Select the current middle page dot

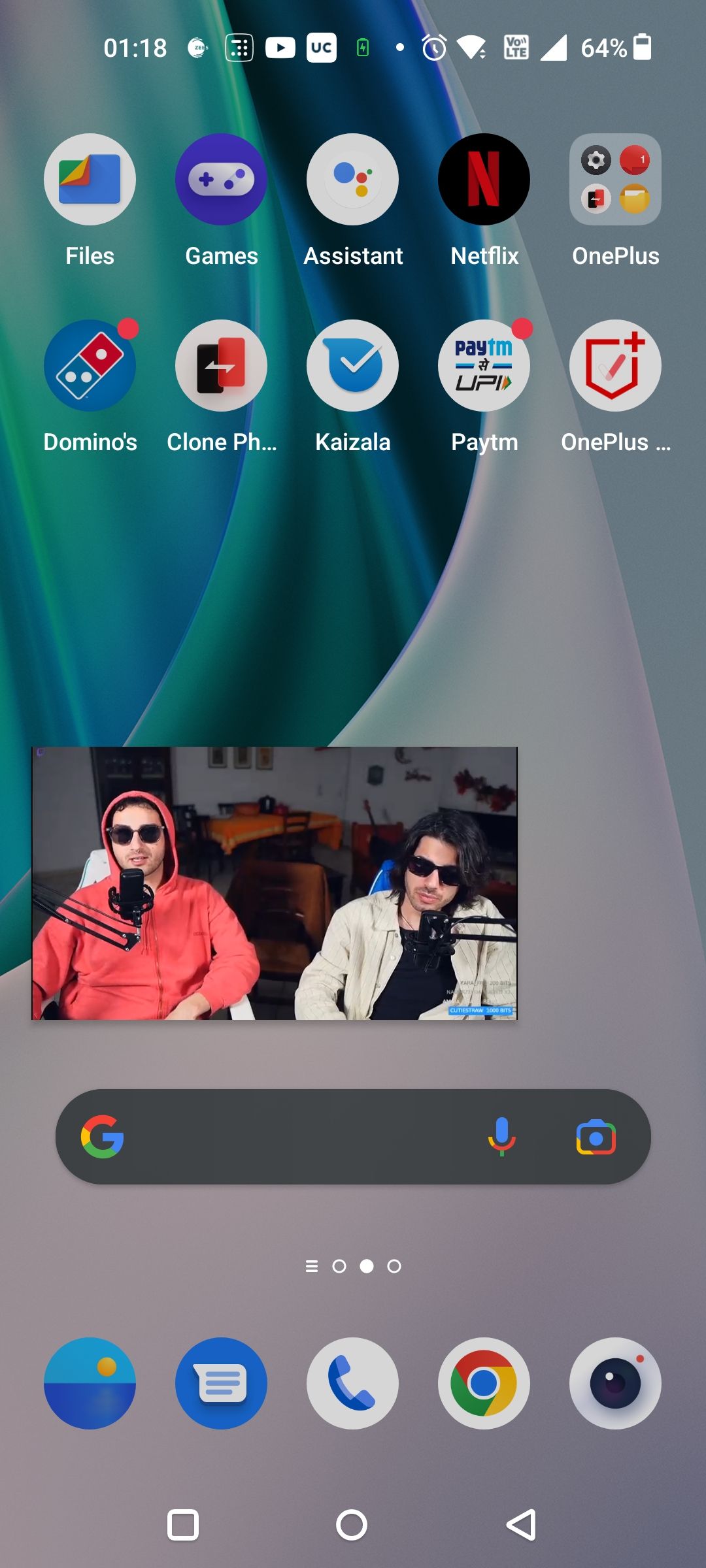click(x=367, y=1266)
